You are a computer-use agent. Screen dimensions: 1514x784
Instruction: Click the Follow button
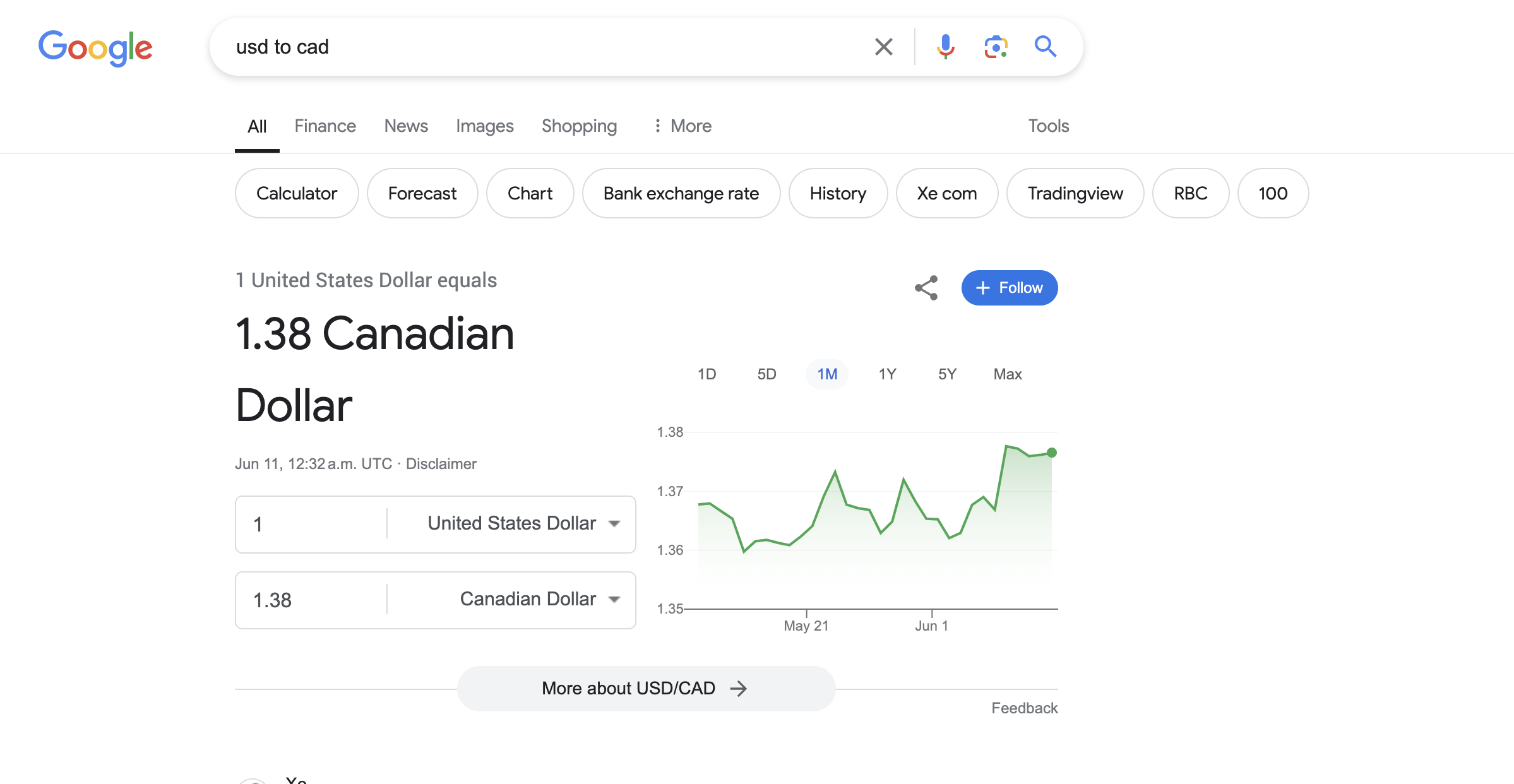tap(1009, 287)
